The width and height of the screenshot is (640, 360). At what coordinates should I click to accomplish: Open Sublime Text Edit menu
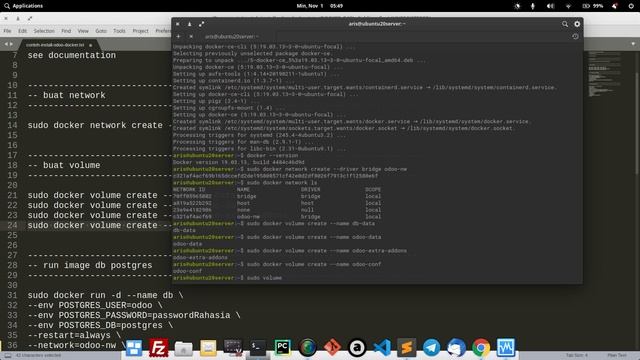click(x=22, y=31)
